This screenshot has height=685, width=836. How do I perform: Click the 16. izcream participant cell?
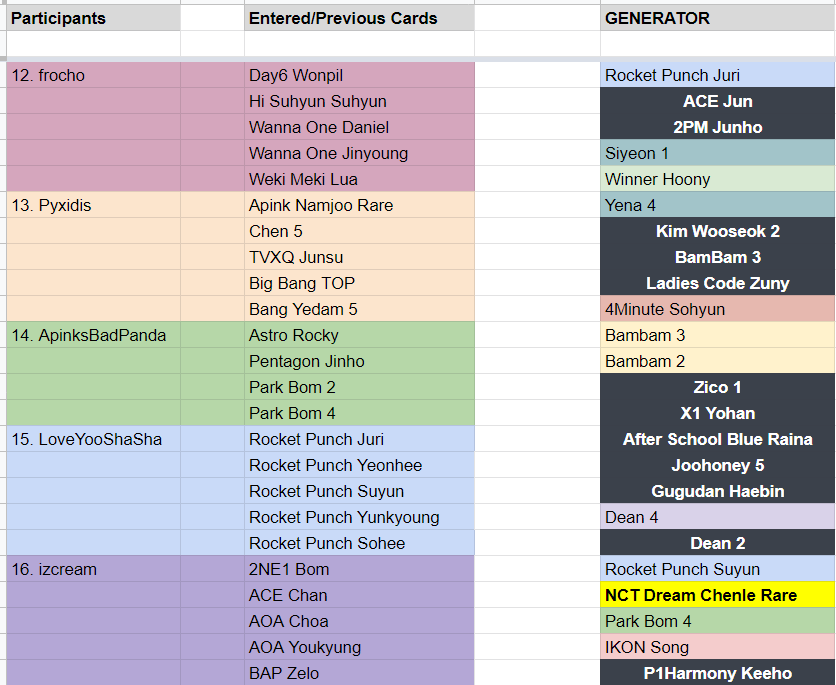coord(93,569)
